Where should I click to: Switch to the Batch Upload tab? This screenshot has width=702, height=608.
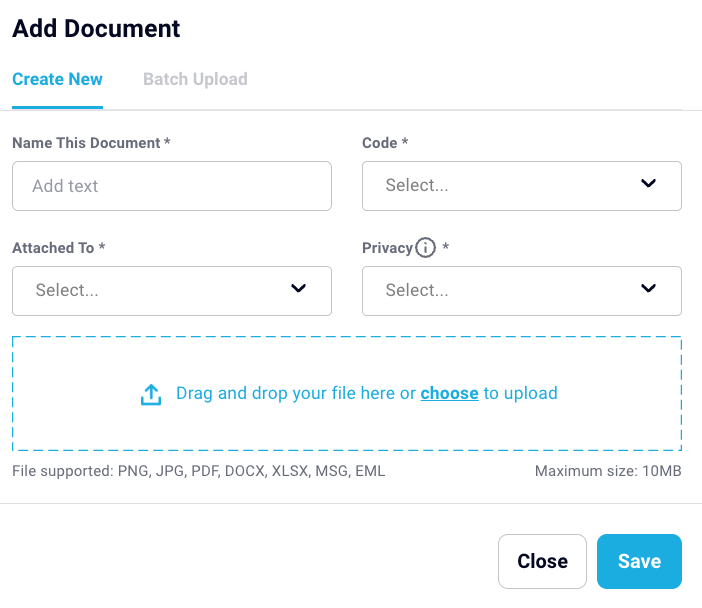click(x=195, y=79)
